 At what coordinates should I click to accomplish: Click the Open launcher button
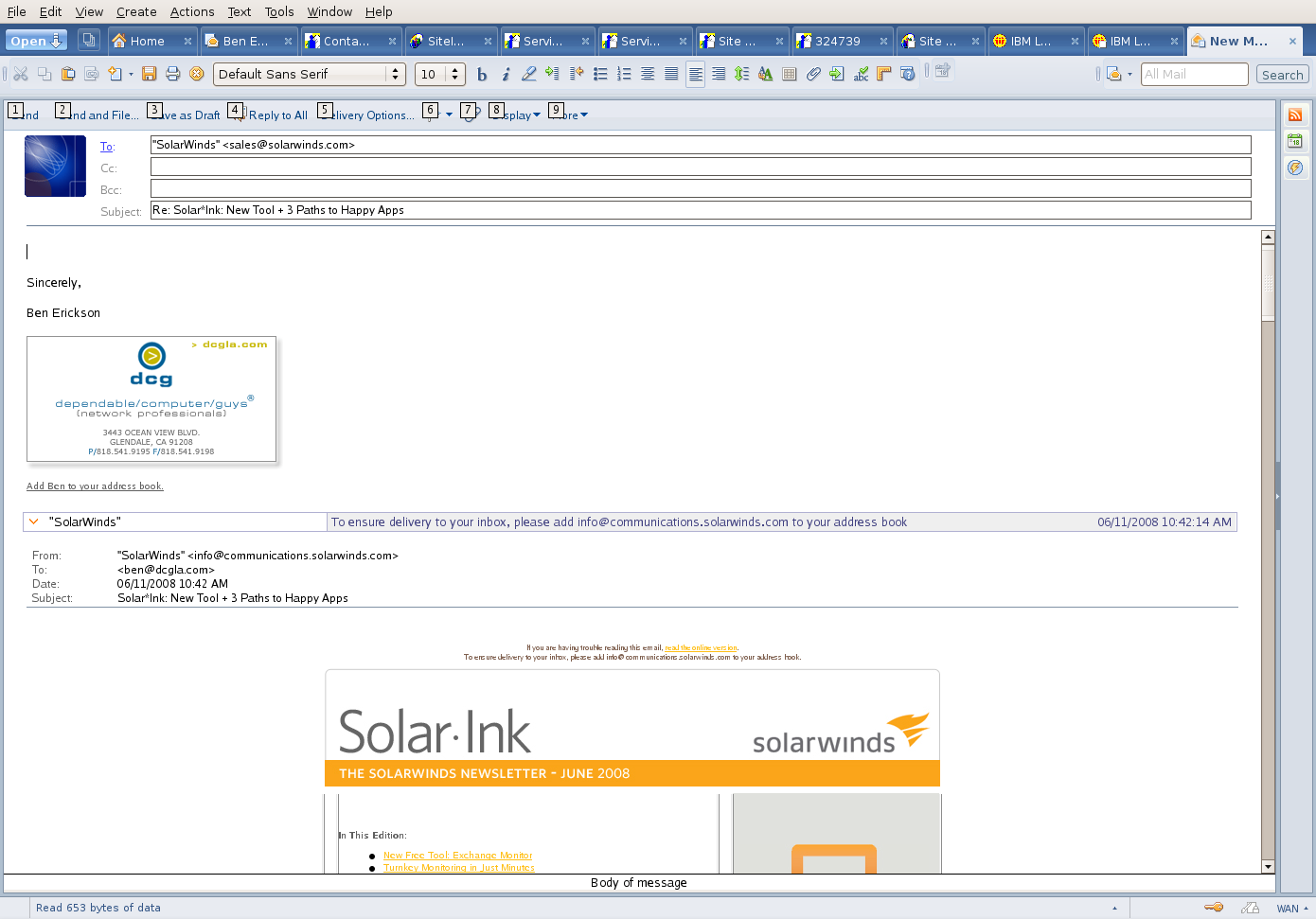(36, 41)
